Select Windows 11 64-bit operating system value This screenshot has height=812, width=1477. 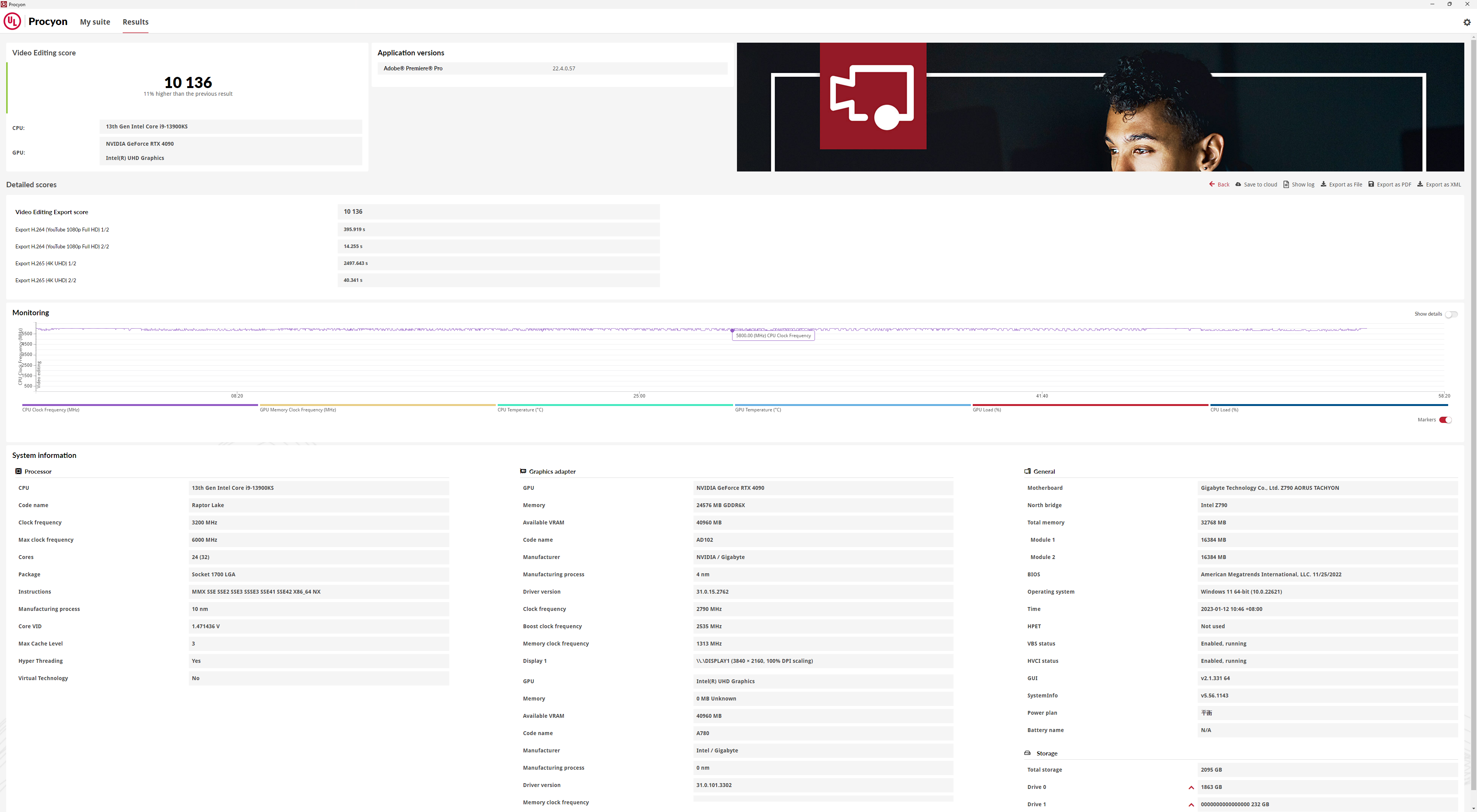[x=1328, y=592]
